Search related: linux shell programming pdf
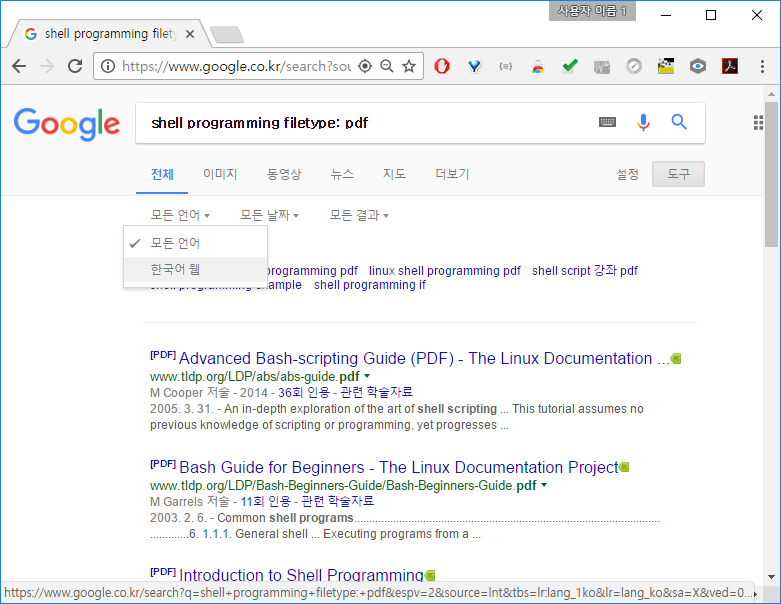Viewport: 781px width, 604px height. [x=445, y=271]
